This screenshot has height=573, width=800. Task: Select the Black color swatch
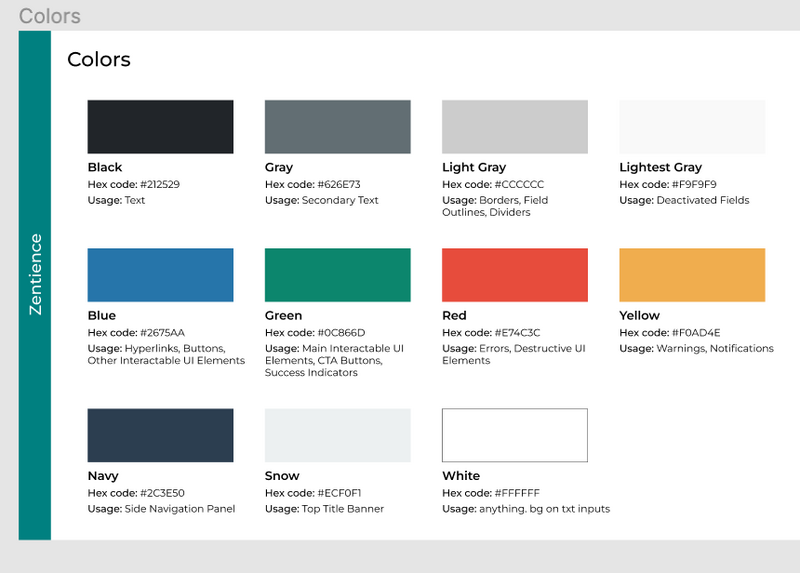[160, 127]
